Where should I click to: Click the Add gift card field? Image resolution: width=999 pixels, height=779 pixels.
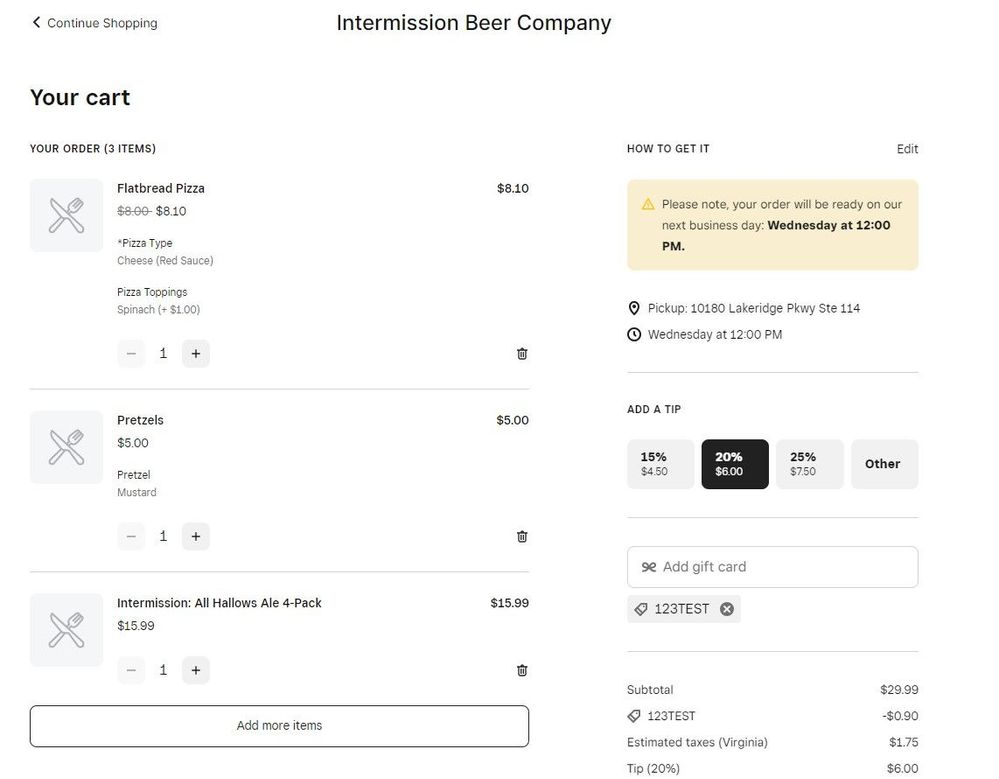coord(772,567)
